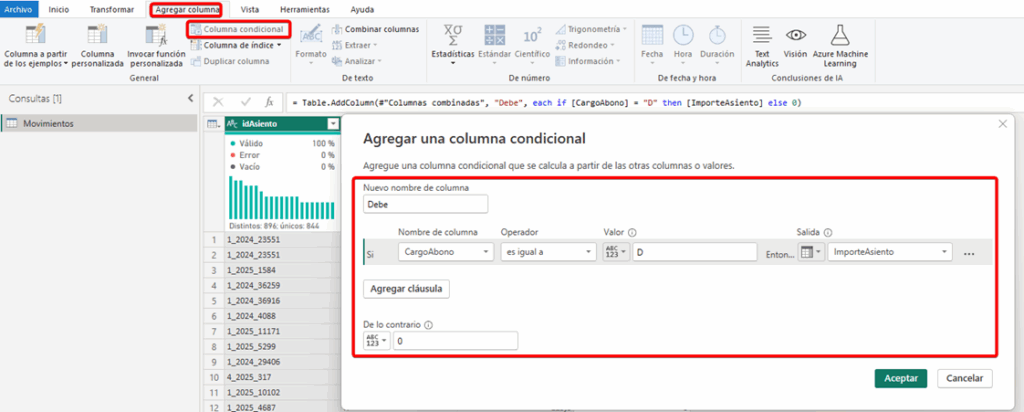Click the Nuevo nombre de columna field

point(425,203)
